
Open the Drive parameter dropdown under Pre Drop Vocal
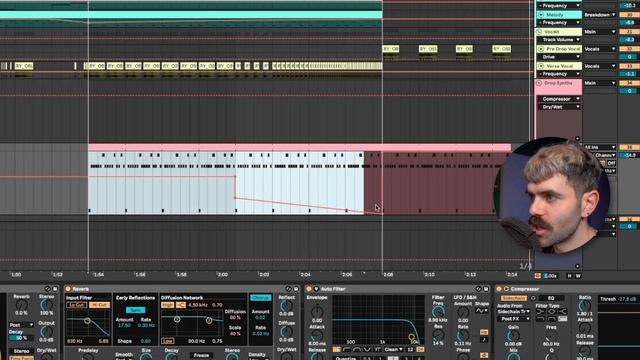[559, 57]
